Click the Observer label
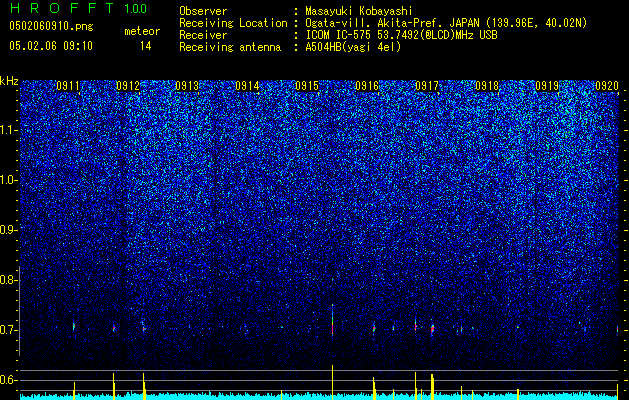This screenshot has width=629, height=400. coord(203,11)
